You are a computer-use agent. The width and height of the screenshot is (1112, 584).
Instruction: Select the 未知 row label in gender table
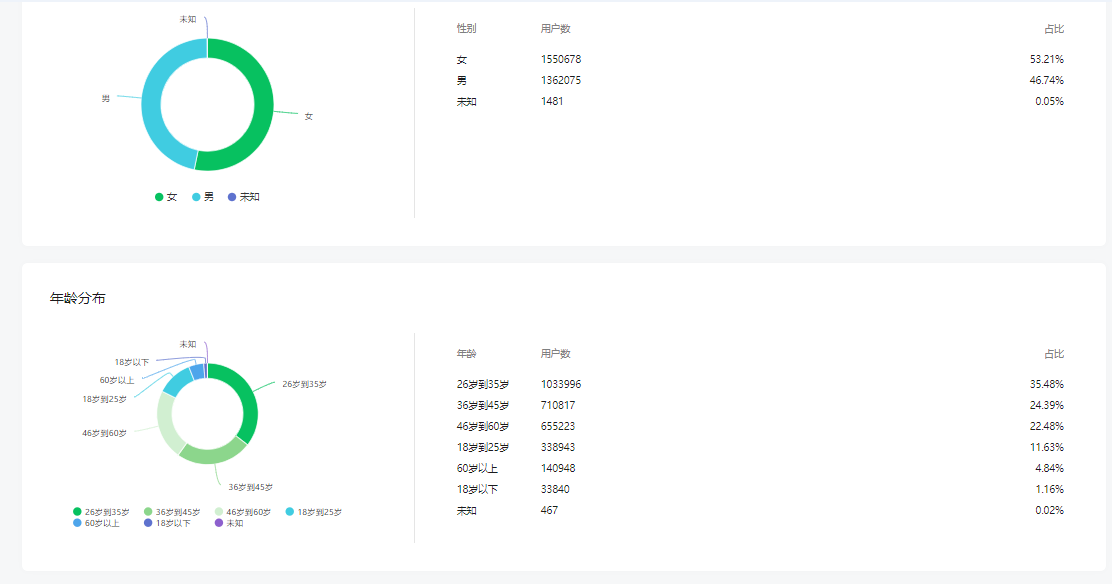tap(467, 101)
